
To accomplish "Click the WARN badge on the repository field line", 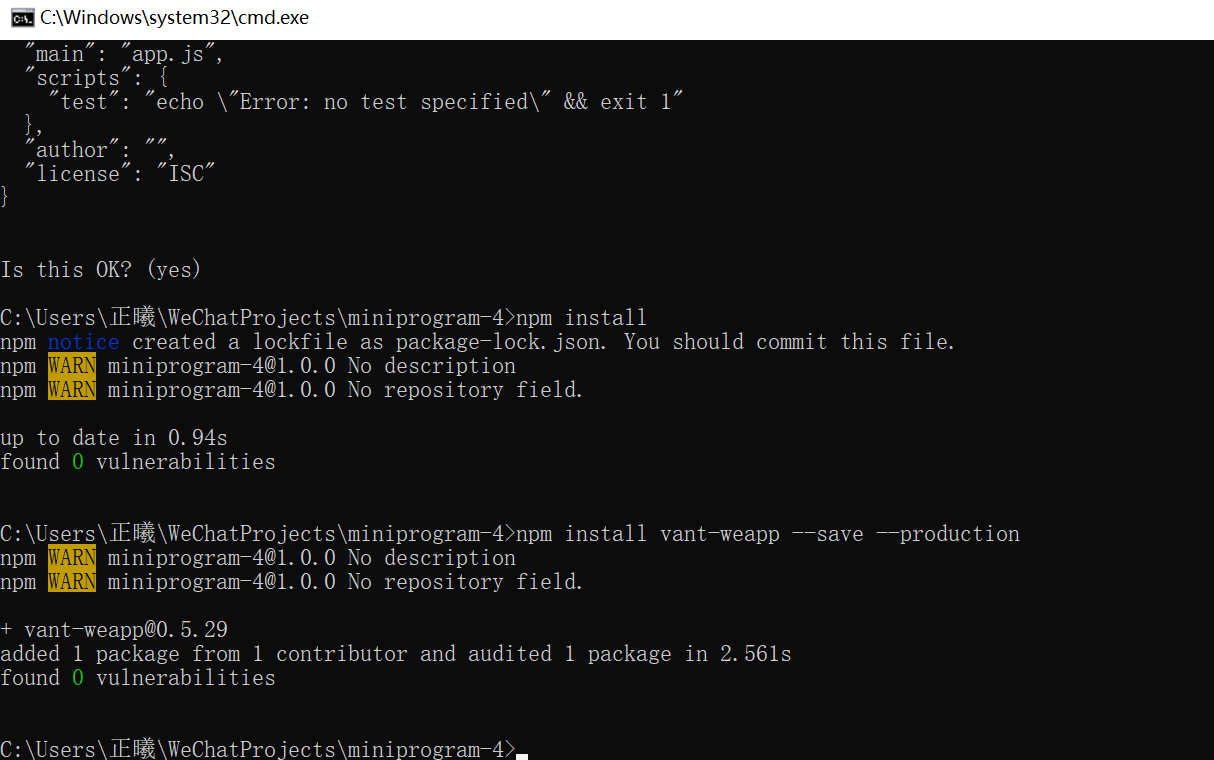I will coord(71,389).
